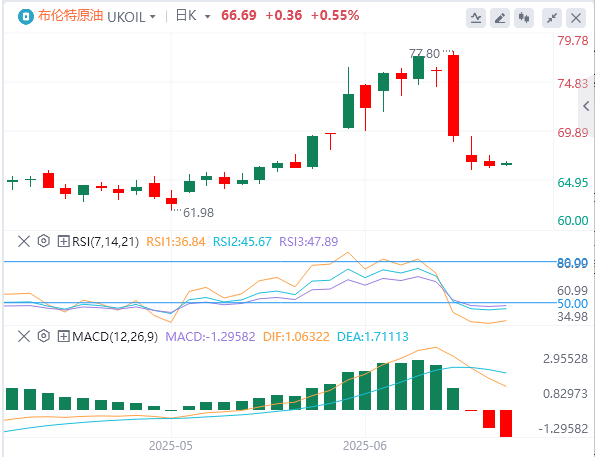Expand the right side panel arrow

tap(586, 106)
